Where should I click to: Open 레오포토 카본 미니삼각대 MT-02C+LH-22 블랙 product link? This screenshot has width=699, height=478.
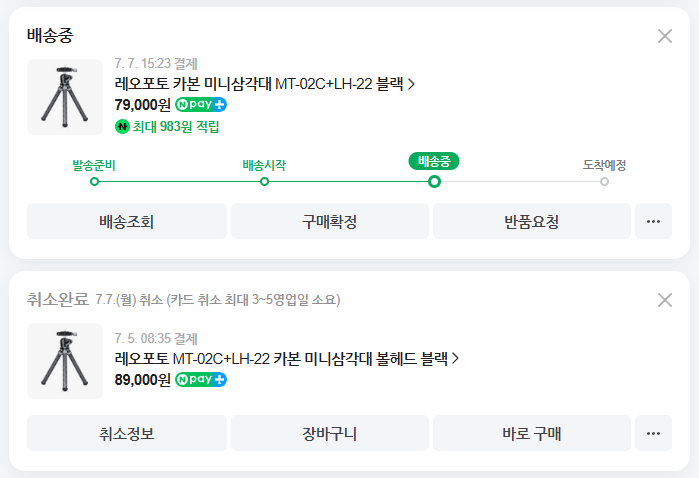pos(264,84)
